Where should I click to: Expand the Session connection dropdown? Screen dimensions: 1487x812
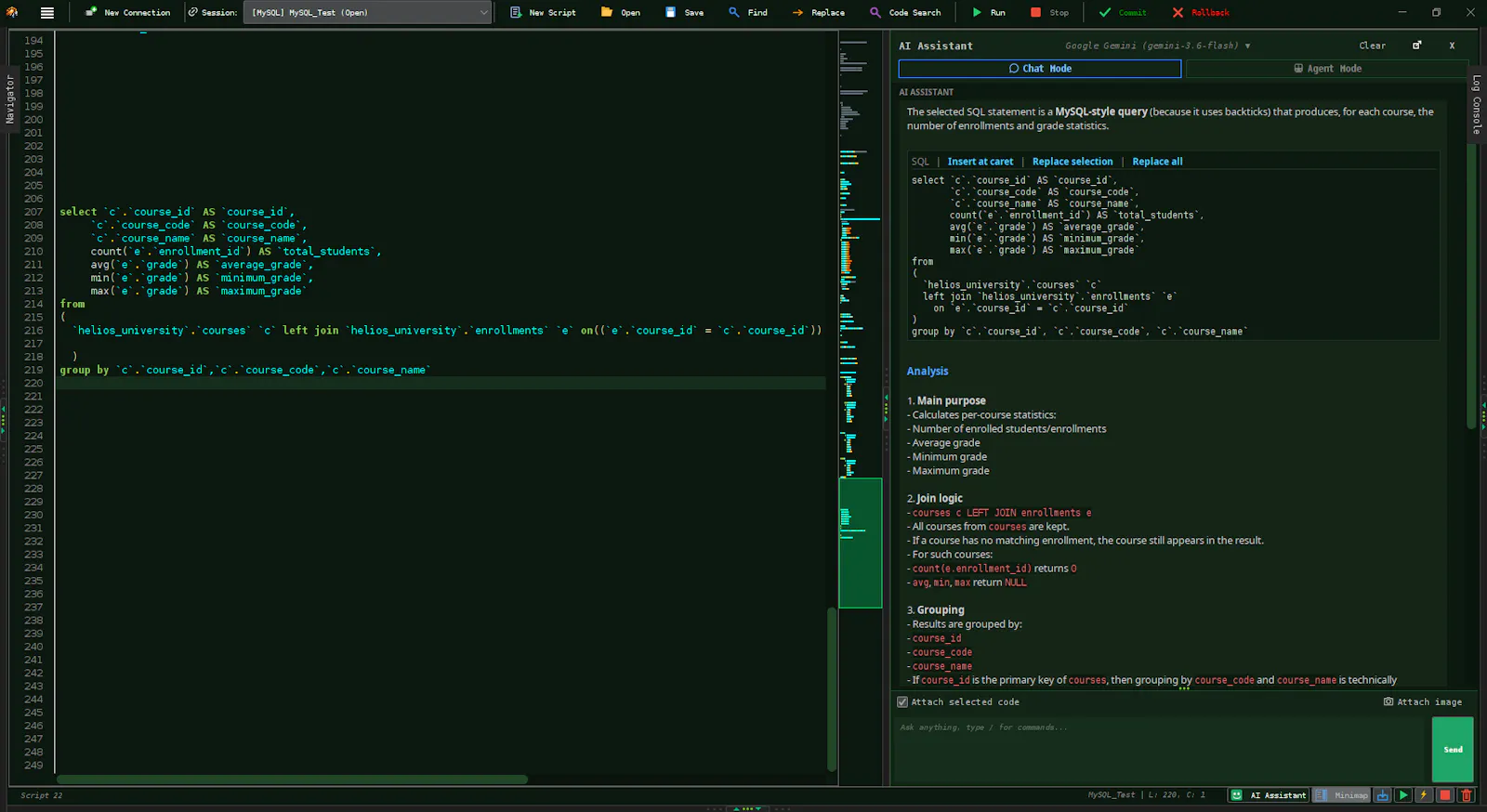pos(367,13)
